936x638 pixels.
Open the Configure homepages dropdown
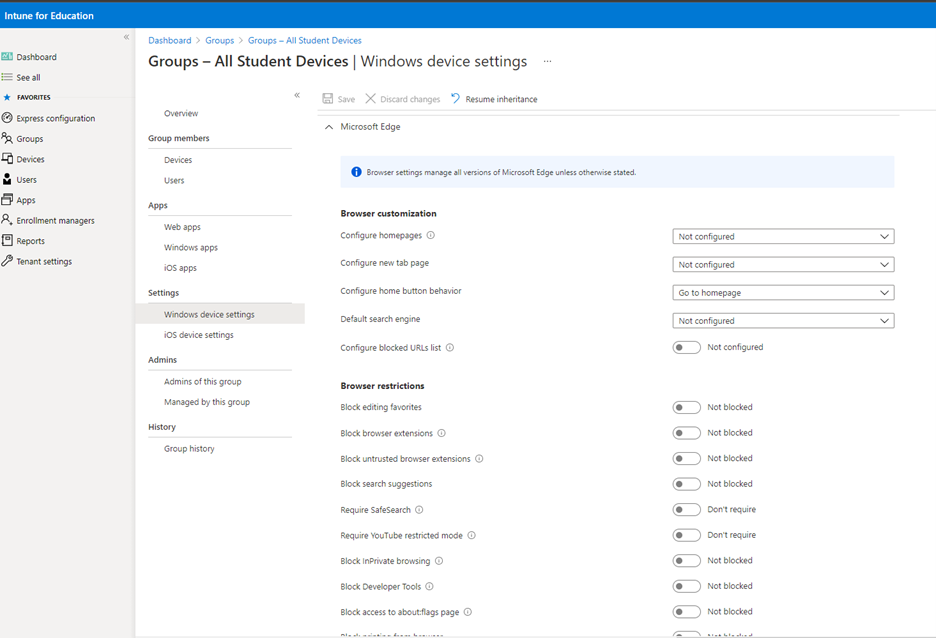(x=782, y=237)
